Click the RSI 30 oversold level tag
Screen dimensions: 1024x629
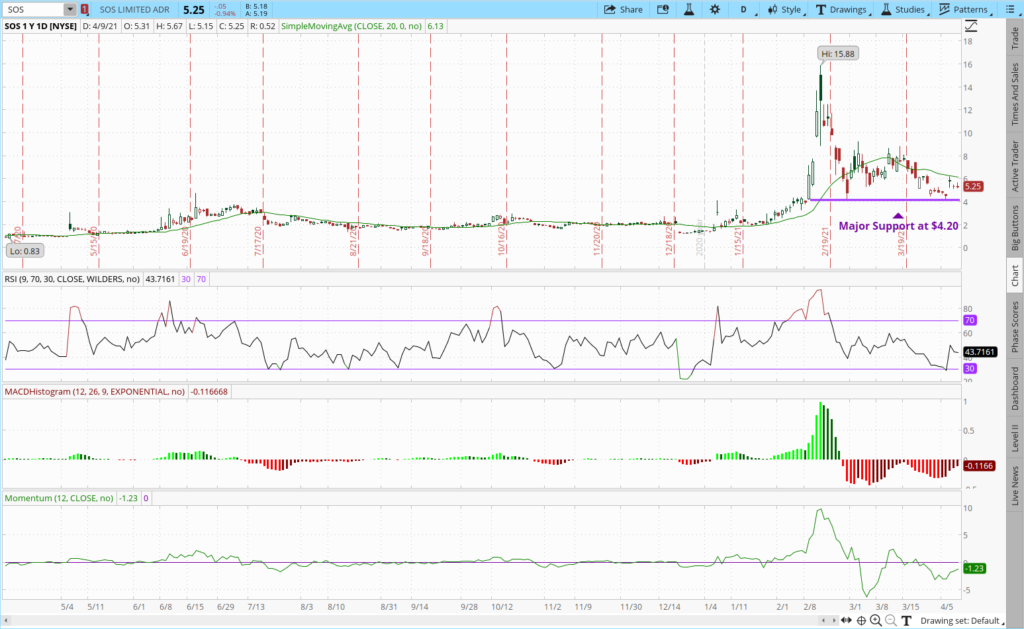970,368
